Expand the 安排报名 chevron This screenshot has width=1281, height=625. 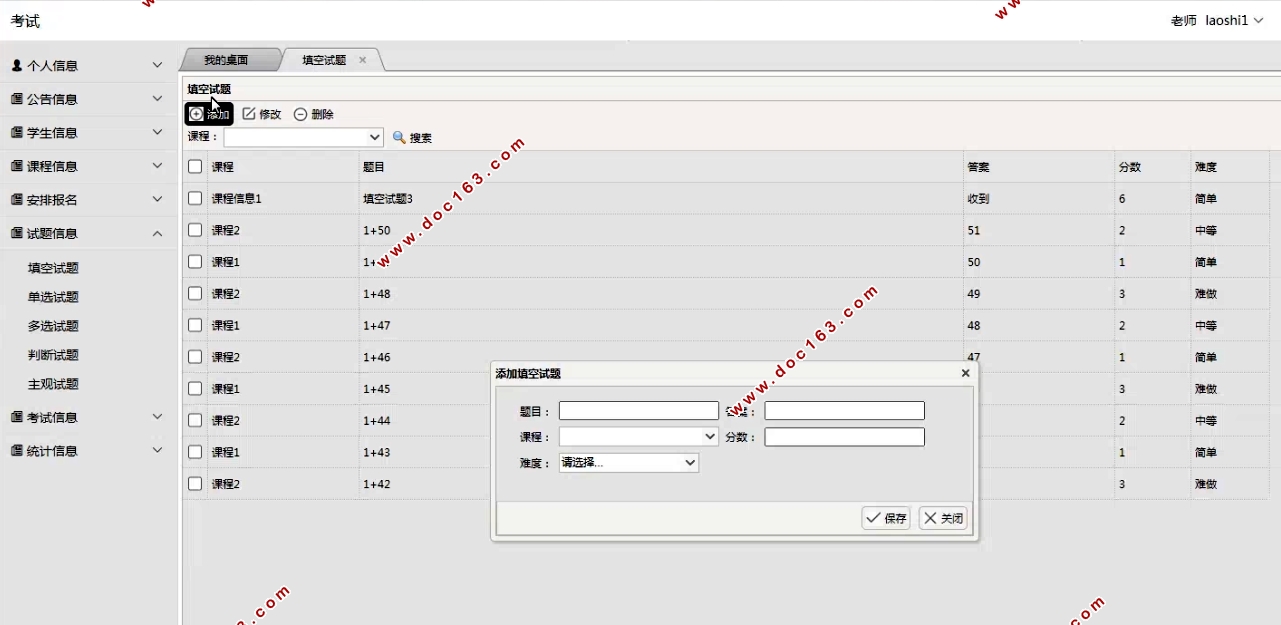157,199
